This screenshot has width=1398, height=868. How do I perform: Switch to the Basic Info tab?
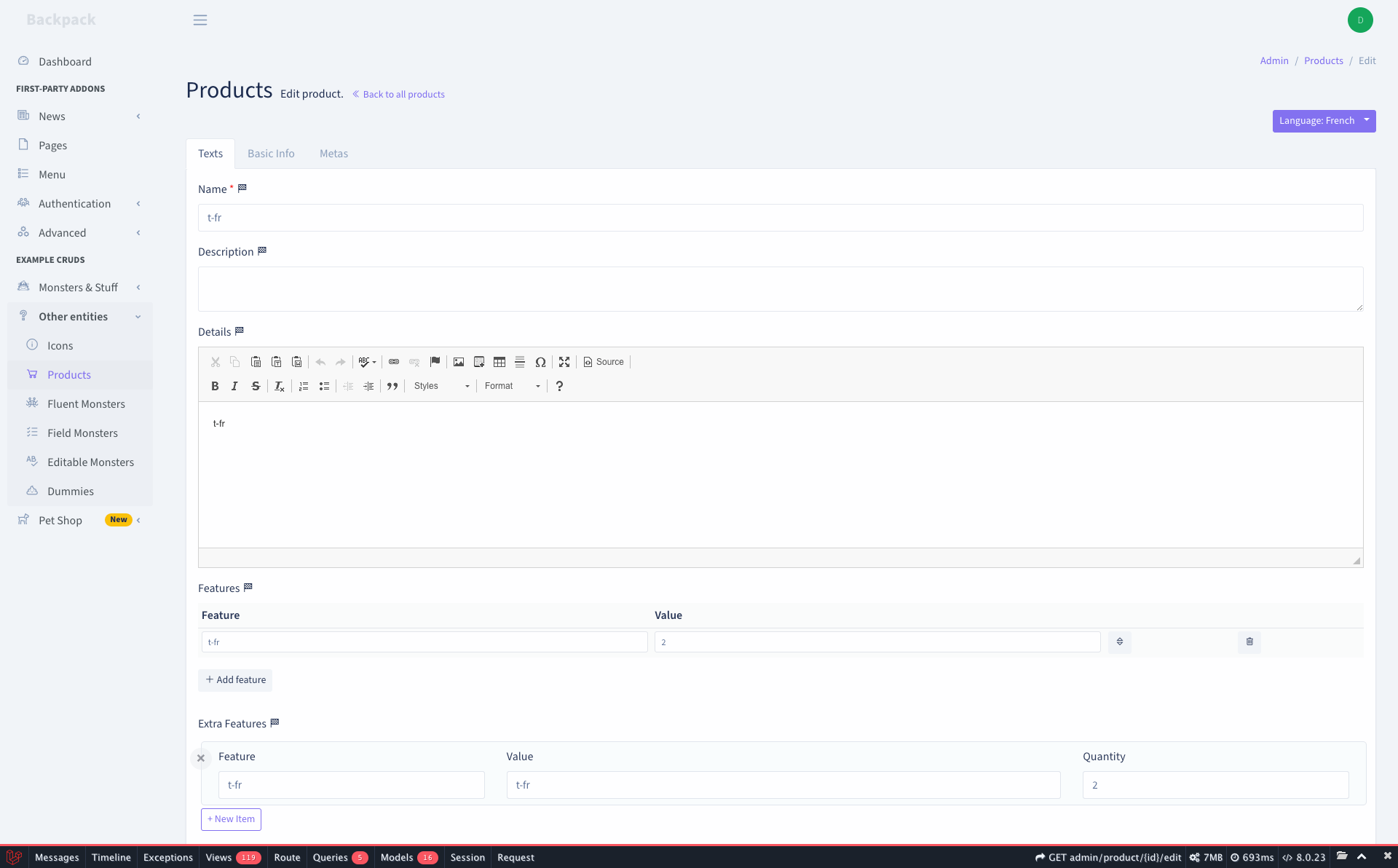[x=270, y=153]
